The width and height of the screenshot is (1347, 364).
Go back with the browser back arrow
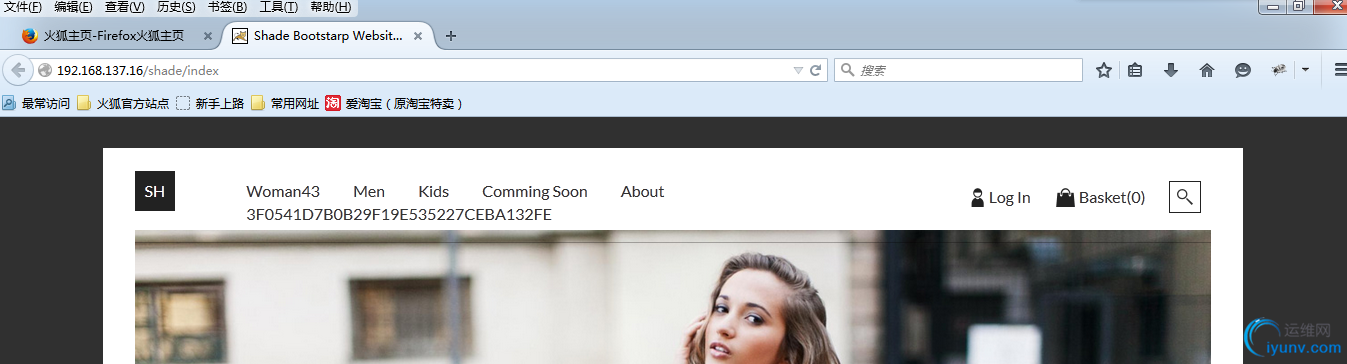17,70
